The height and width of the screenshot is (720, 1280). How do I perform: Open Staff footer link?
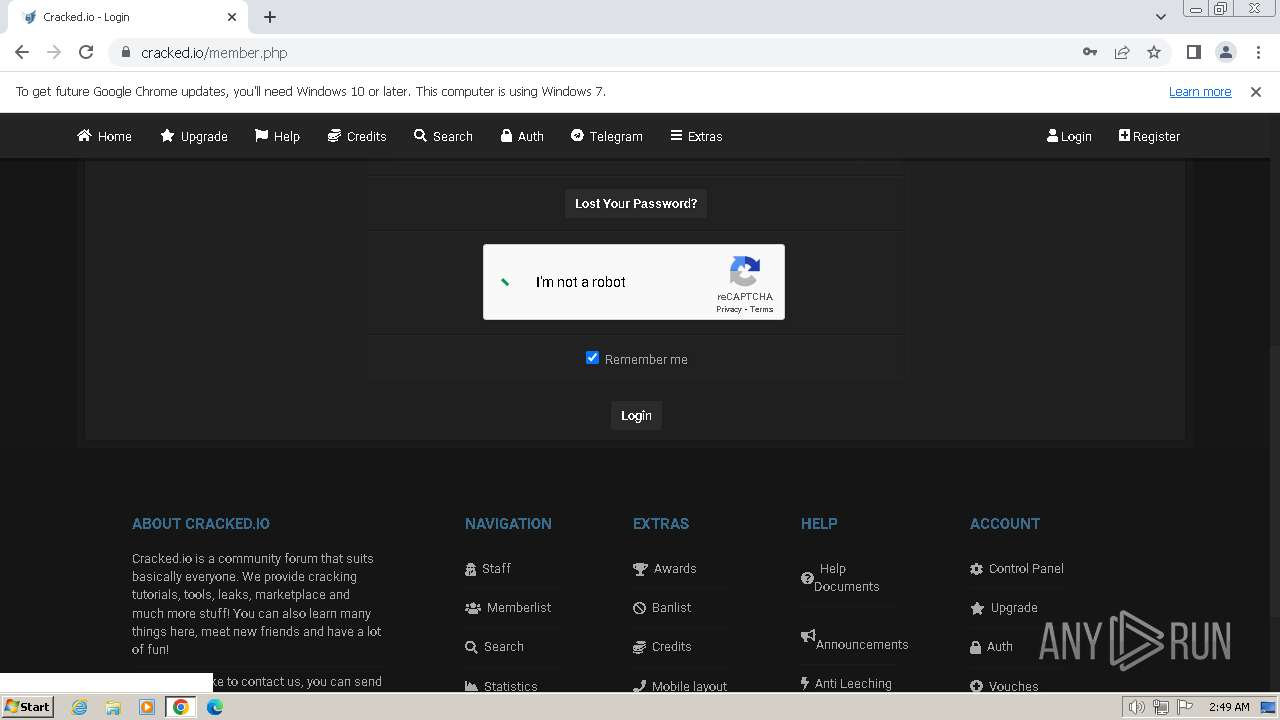click(488, 568)
